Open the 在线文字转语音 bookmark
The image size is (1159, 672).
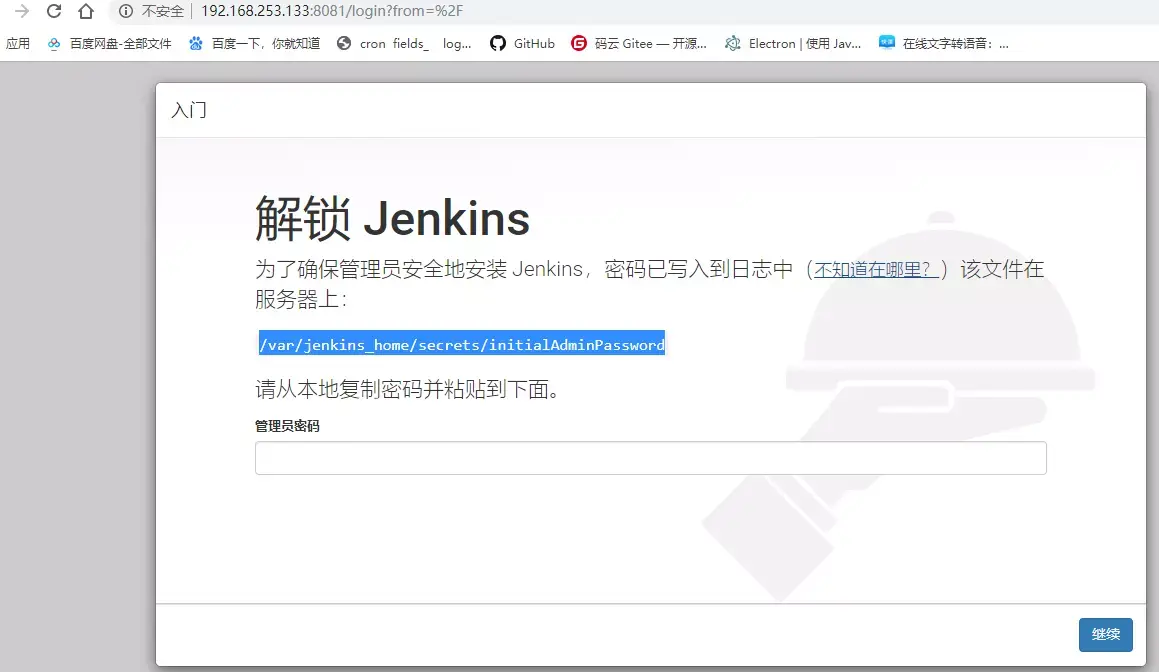[943, 44]
